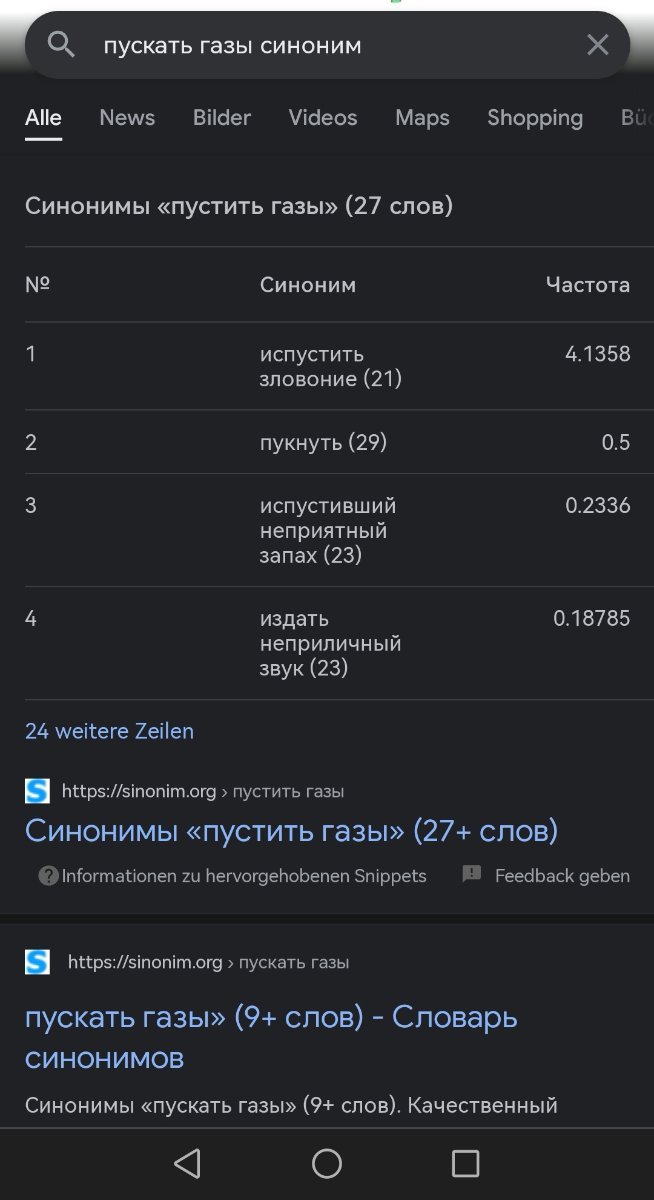
Task: Go to the Shopping tab
Action: tap(534, 118)
